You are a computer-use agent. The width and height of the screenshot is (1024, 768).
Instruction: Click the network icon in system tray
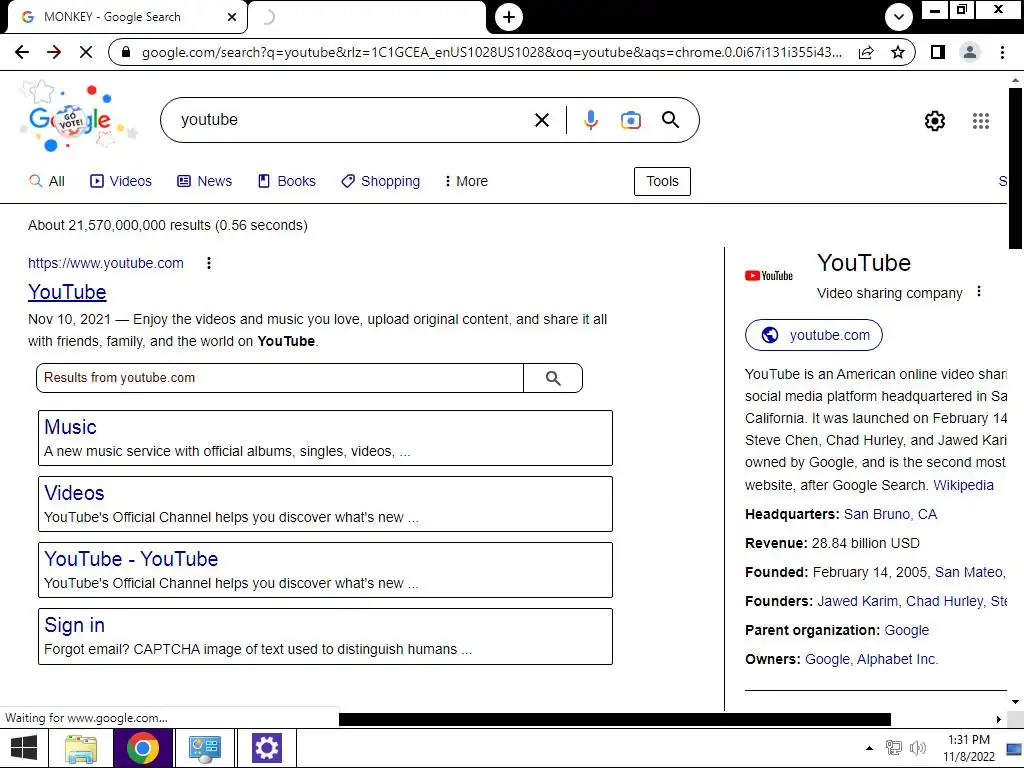893,748
